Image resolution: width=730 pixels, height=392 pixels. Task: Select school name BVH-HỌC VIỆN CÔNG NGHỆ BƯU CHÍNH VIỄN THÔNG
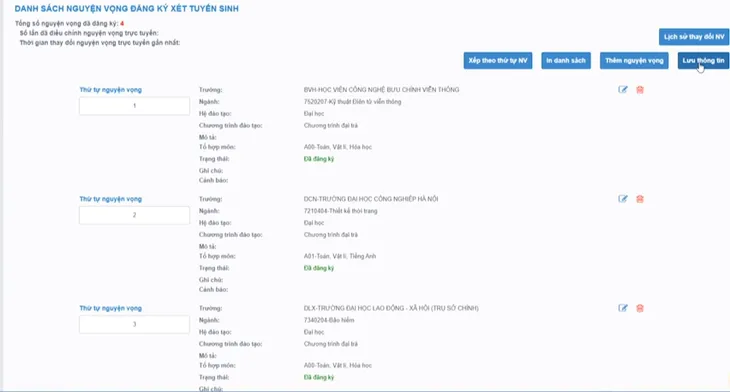(381, 89)
